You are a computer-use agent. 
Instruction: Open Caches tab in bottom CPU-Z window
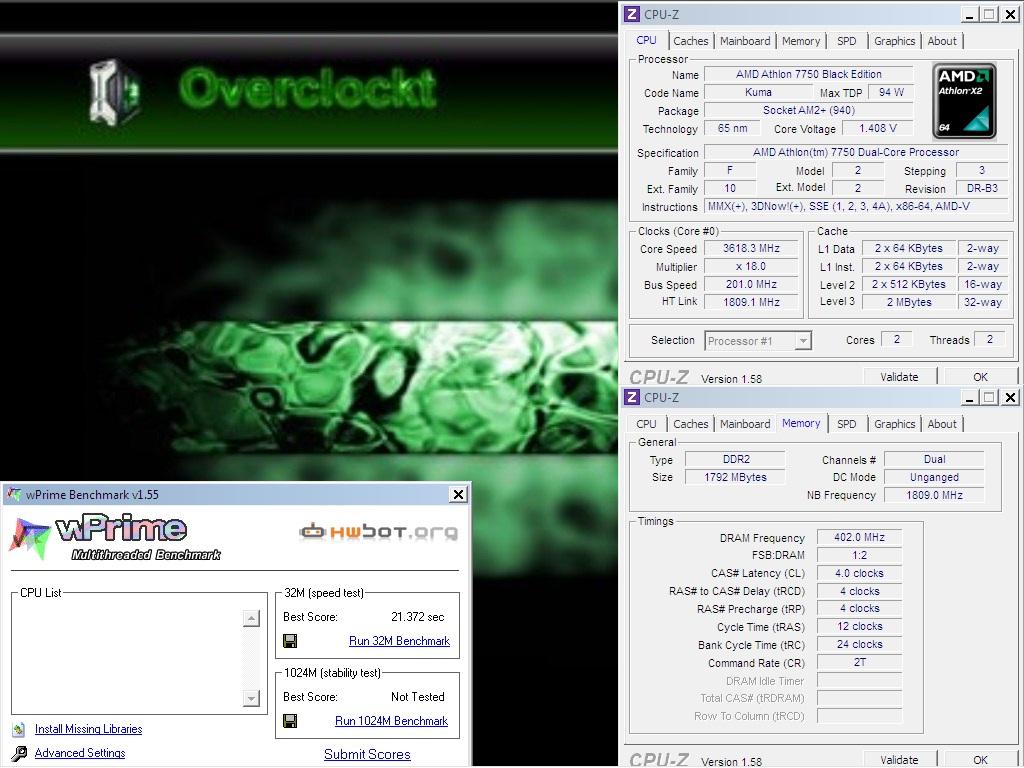pyautogui.click(x=690, y=424)
